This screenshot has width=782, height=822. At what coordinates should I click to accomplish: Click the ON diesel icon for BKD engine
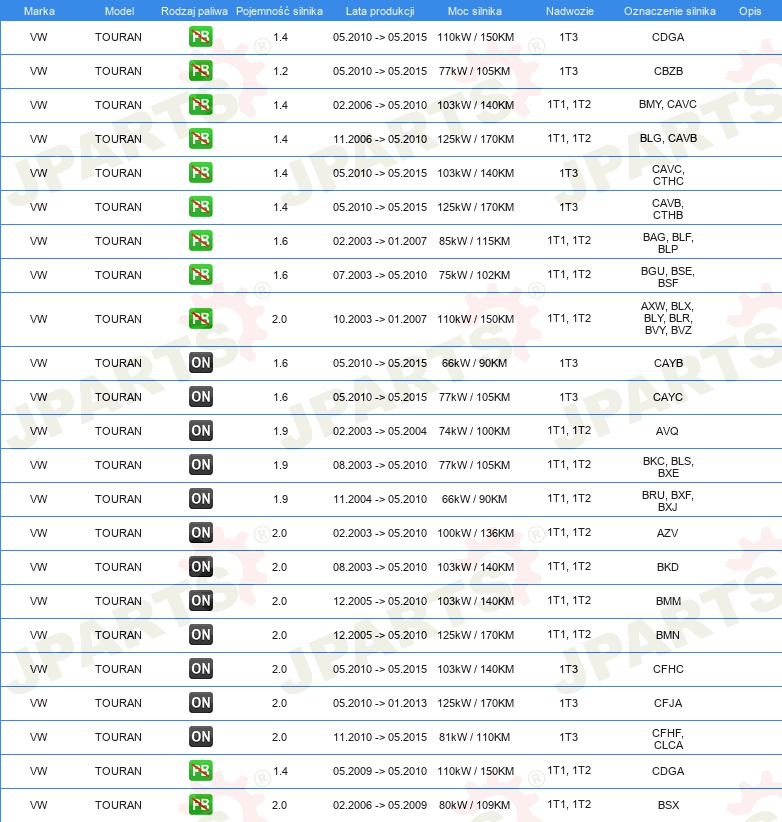[x=201, y=567]
